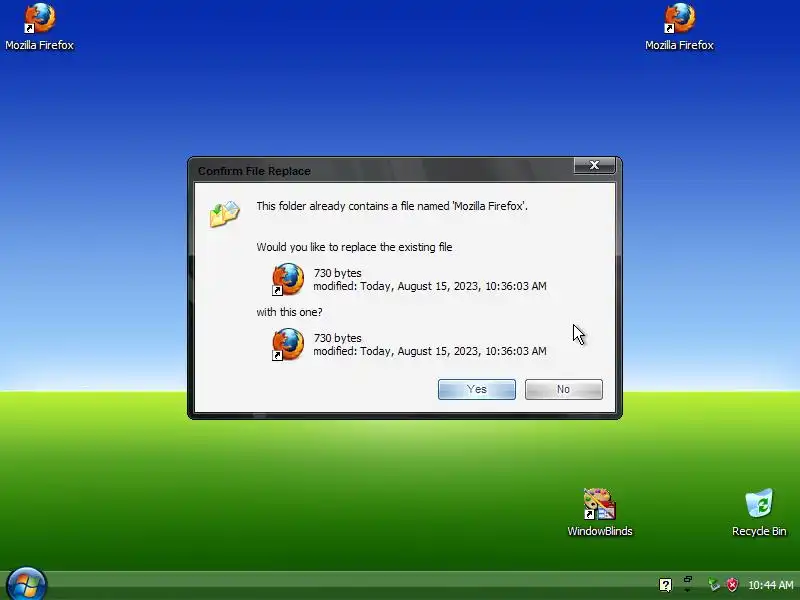
Task: Click the small arrow below the restore-windows icon
Action: 688,589
